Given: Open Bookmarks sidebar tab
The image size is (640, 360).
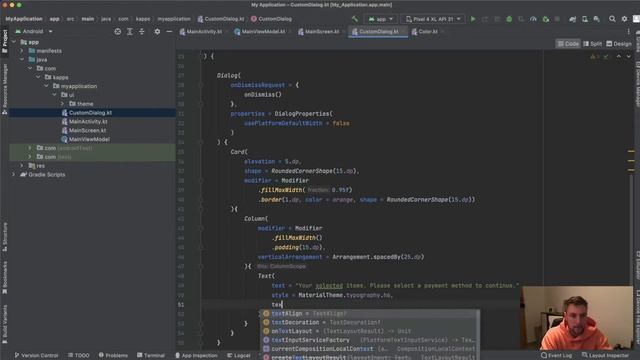Looking at the screenshot, I should [4, 278].
